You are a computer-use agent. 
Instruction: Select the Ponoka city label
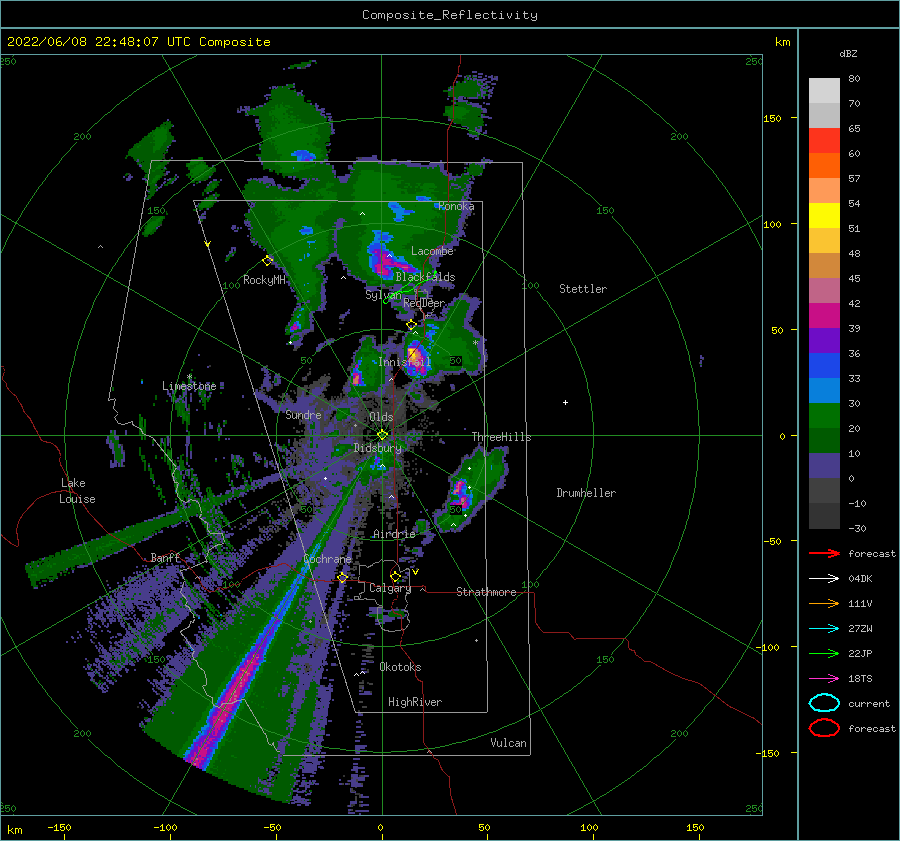click(x=456, y=206)
